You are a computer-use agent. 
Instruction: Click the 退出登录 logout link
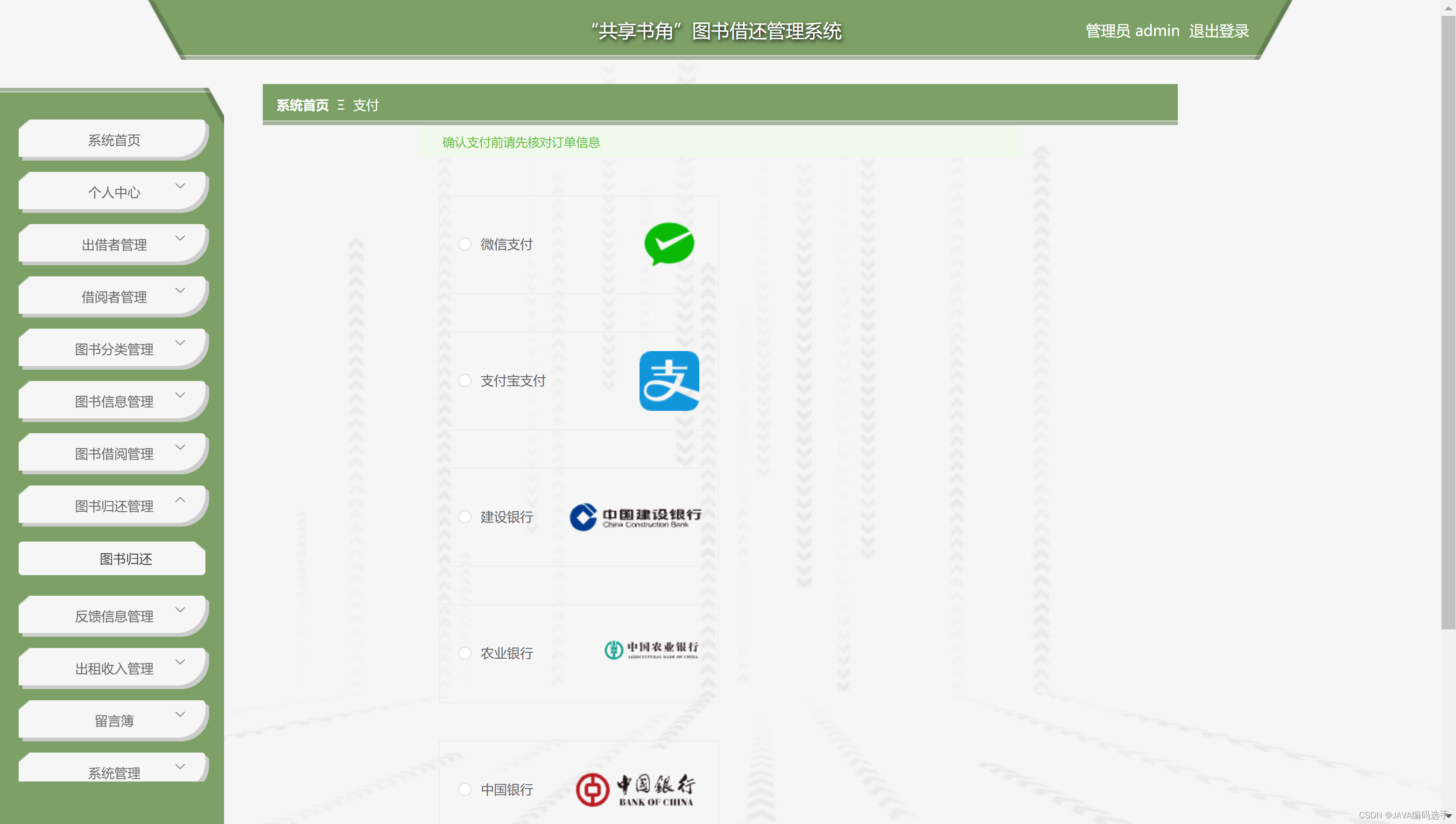(1218, 30)
